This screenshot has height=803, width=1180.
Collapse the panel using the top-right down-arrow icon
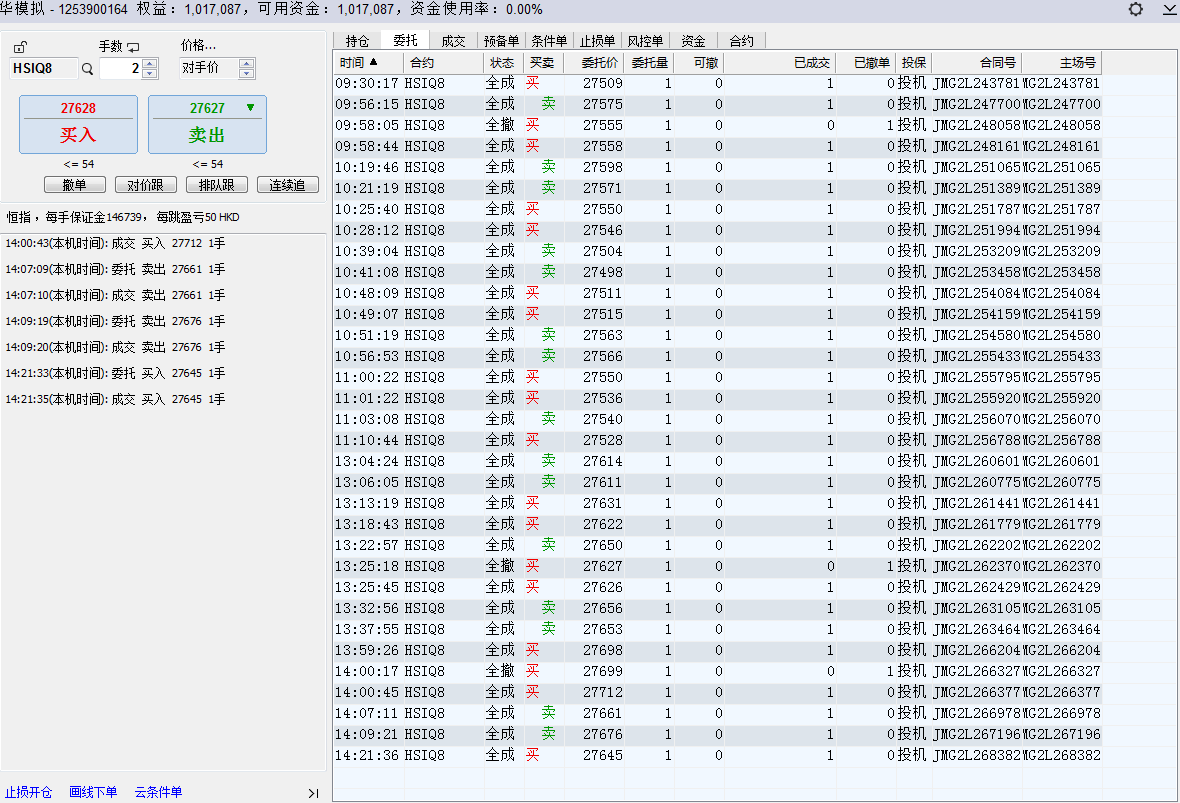click(1169, 9)
